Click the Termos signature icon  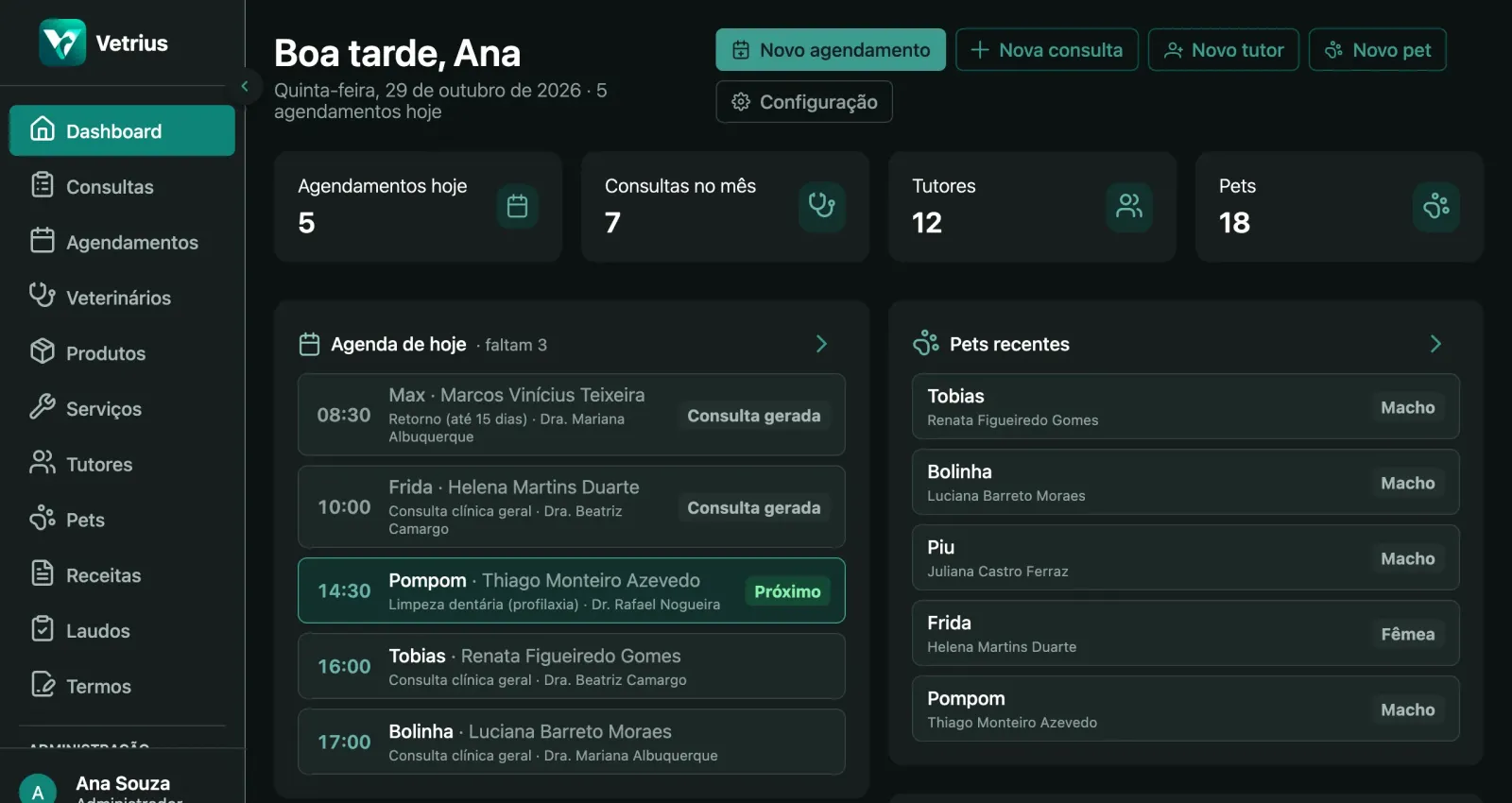click(x=43, y=685)
